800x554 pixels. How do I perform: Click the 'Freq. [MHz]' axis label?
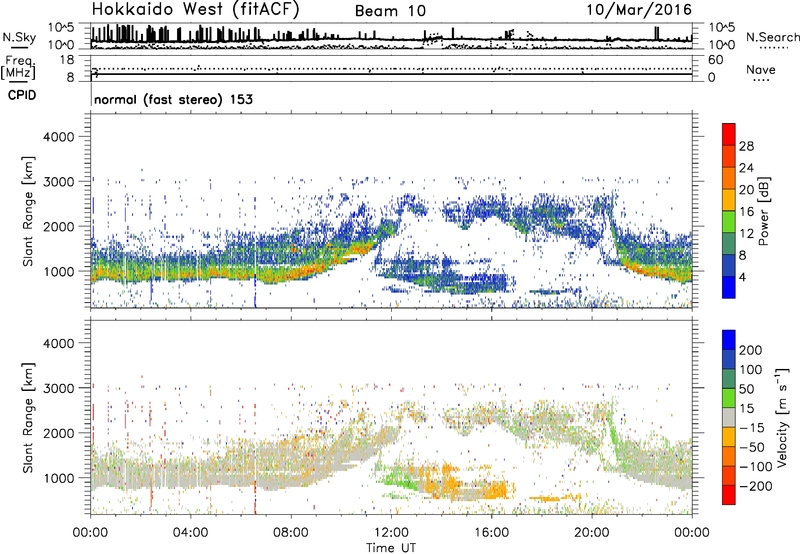[18, 67]
